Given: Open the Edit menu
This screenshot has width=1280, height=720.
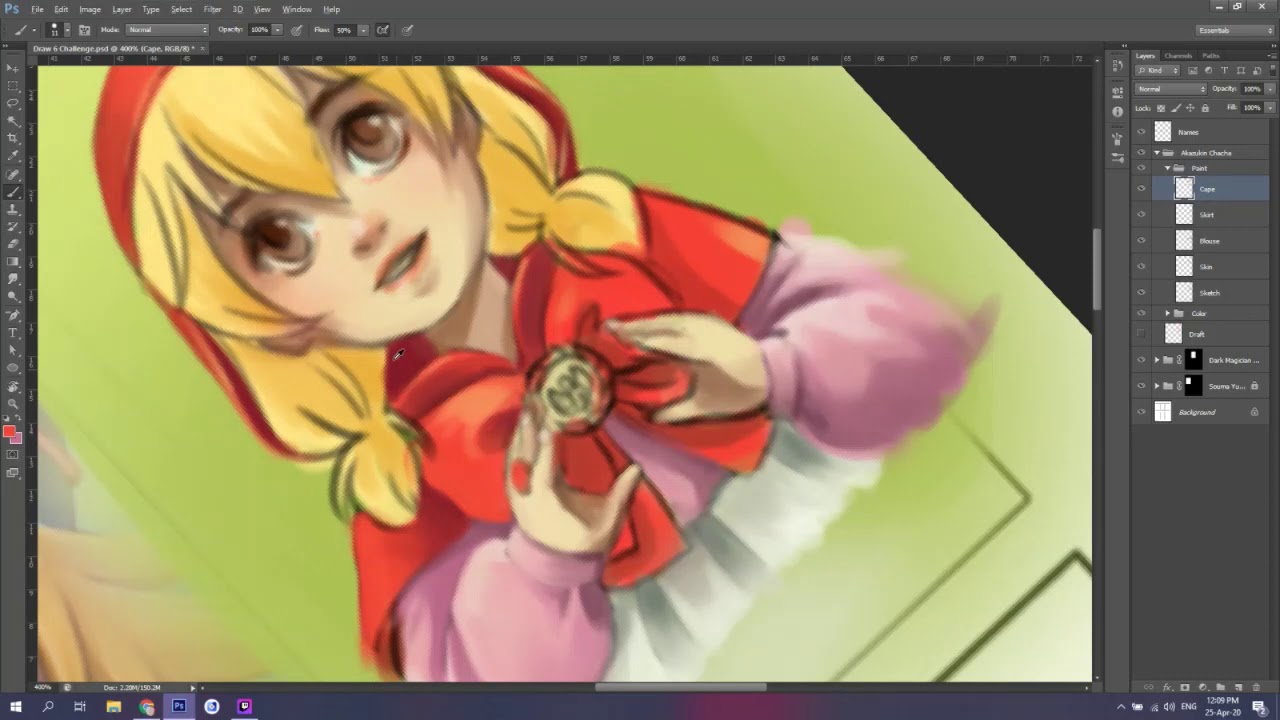Looking at the screenshot, I should (62, 9).
